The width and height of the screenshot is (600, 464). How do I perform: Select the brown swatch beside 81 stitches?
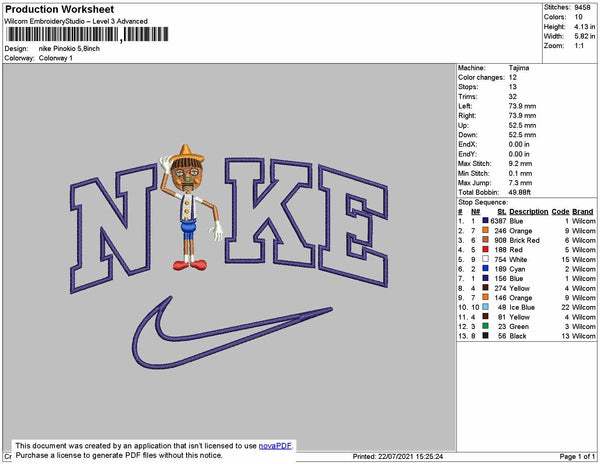coord(485,316)
